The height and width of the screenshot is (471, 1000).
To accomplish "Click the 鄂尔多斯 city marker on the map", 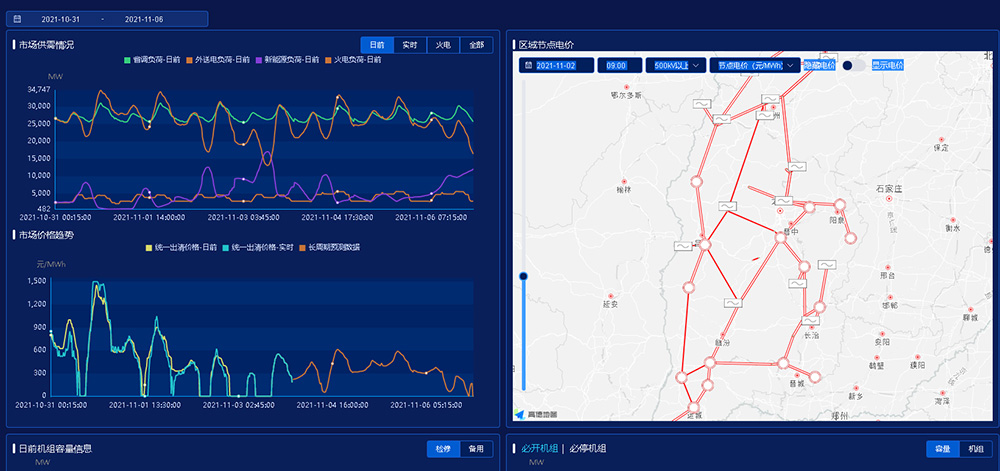I will pos(626,86).
